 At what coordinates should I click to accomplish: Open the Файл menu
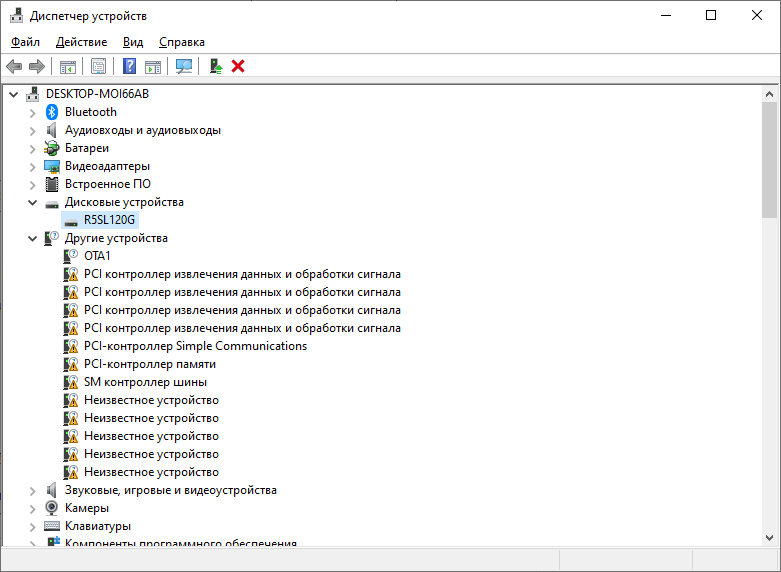coord(25,42)
